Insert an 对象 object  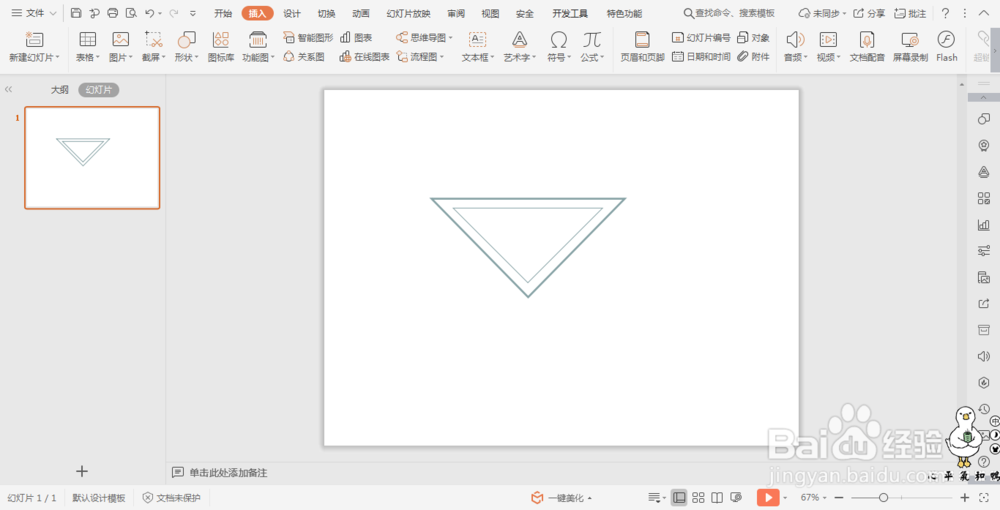[x=753, y=38]
